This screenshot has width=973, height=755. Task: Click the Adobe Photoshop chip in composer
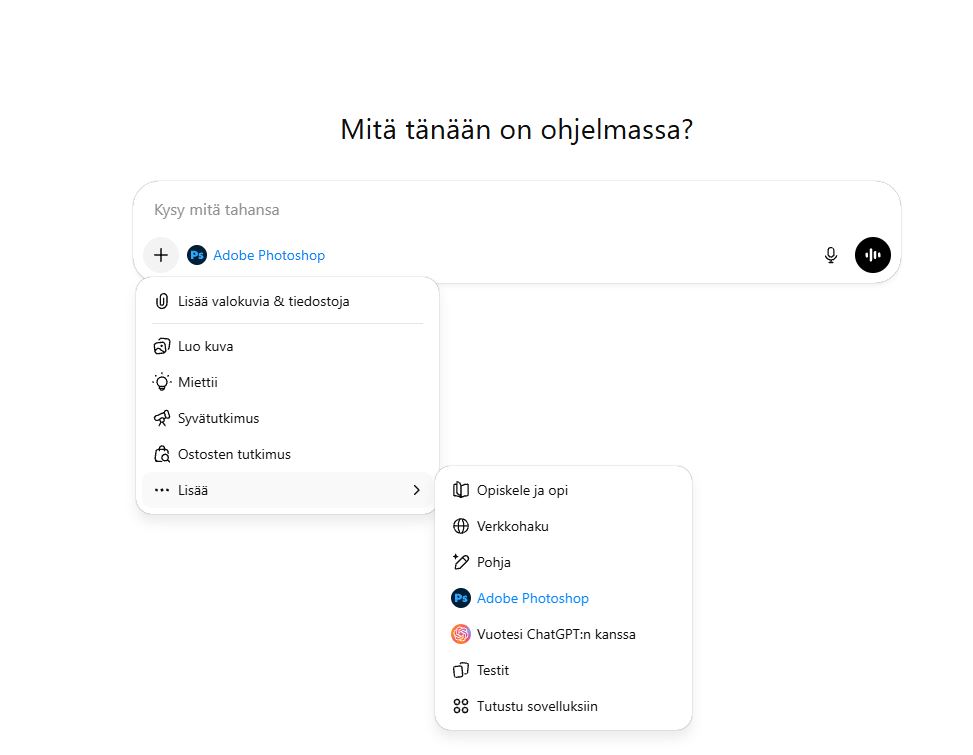tap(257, 255)
